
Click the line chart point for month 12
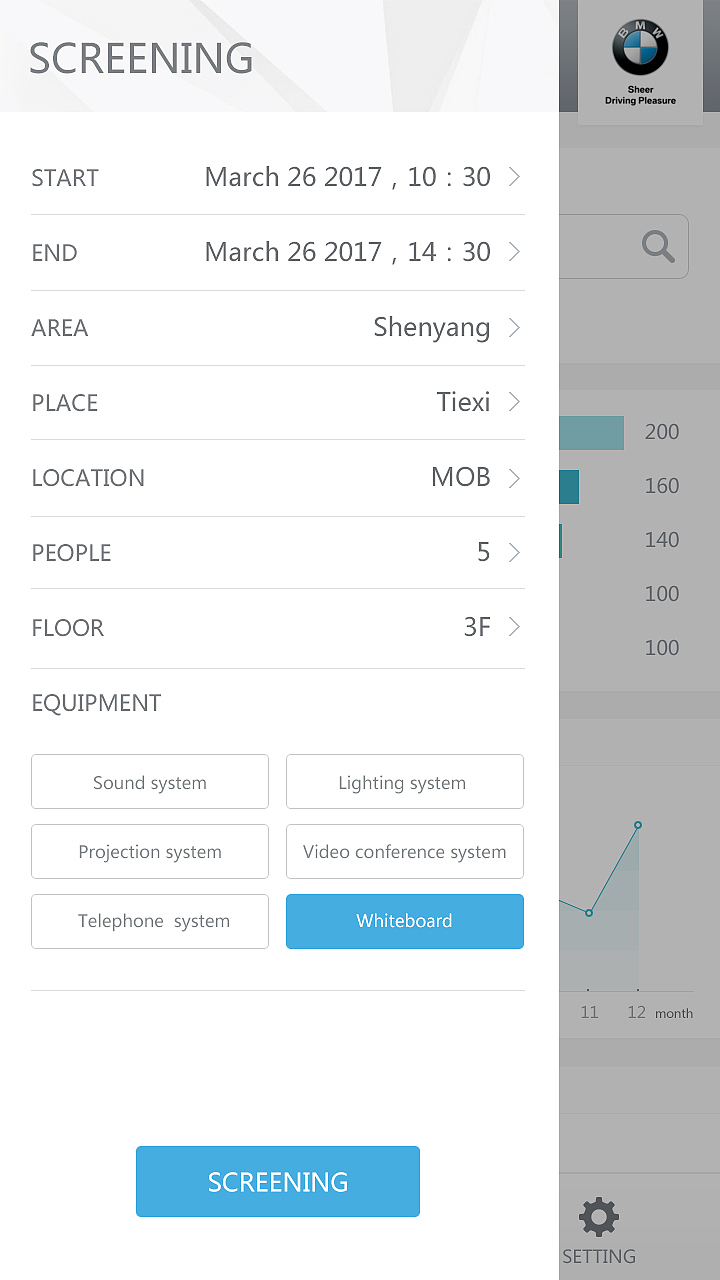[x=638, y=825]
